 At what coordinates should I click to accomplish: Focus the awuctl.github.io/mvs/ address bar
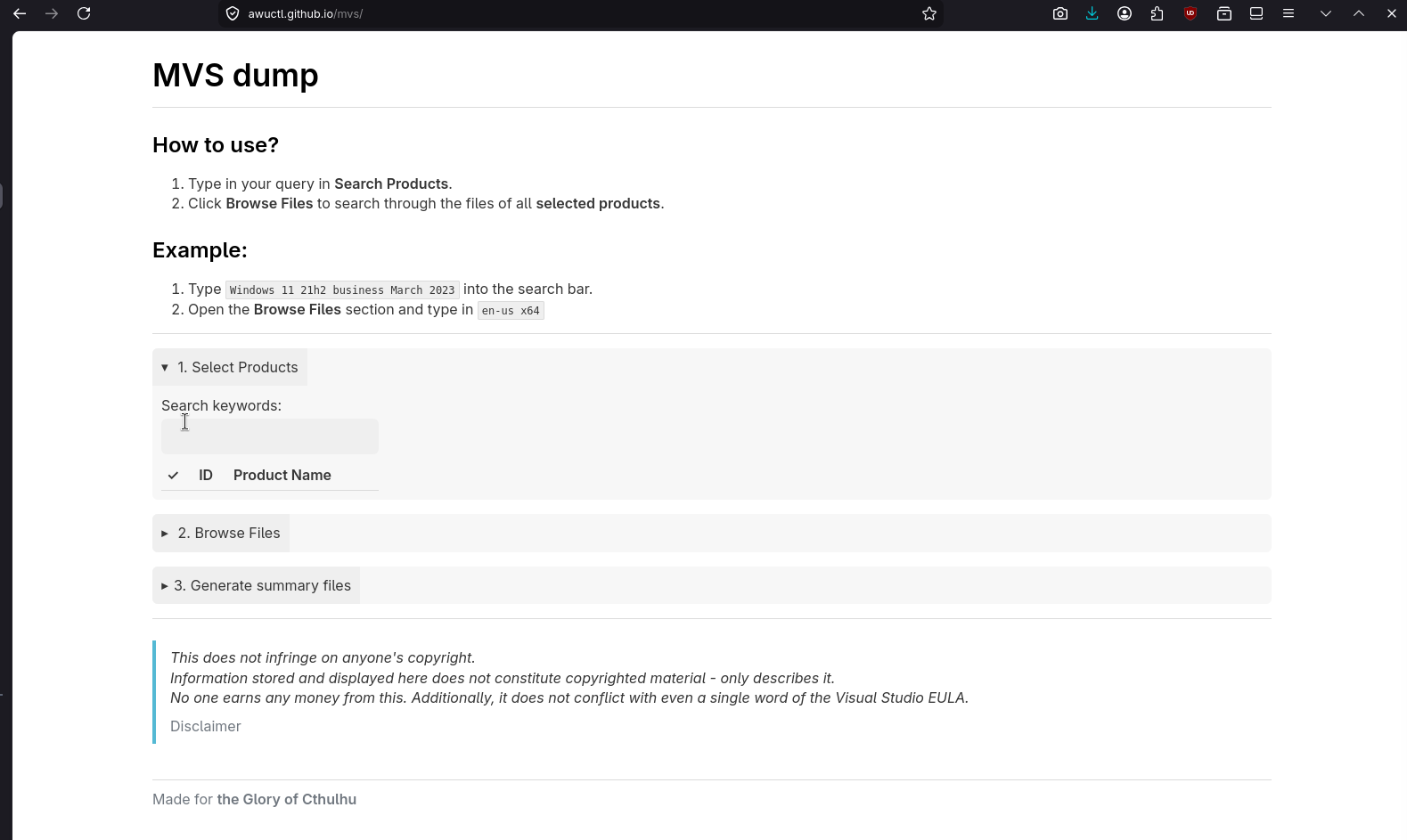click(x=579, y=13)
